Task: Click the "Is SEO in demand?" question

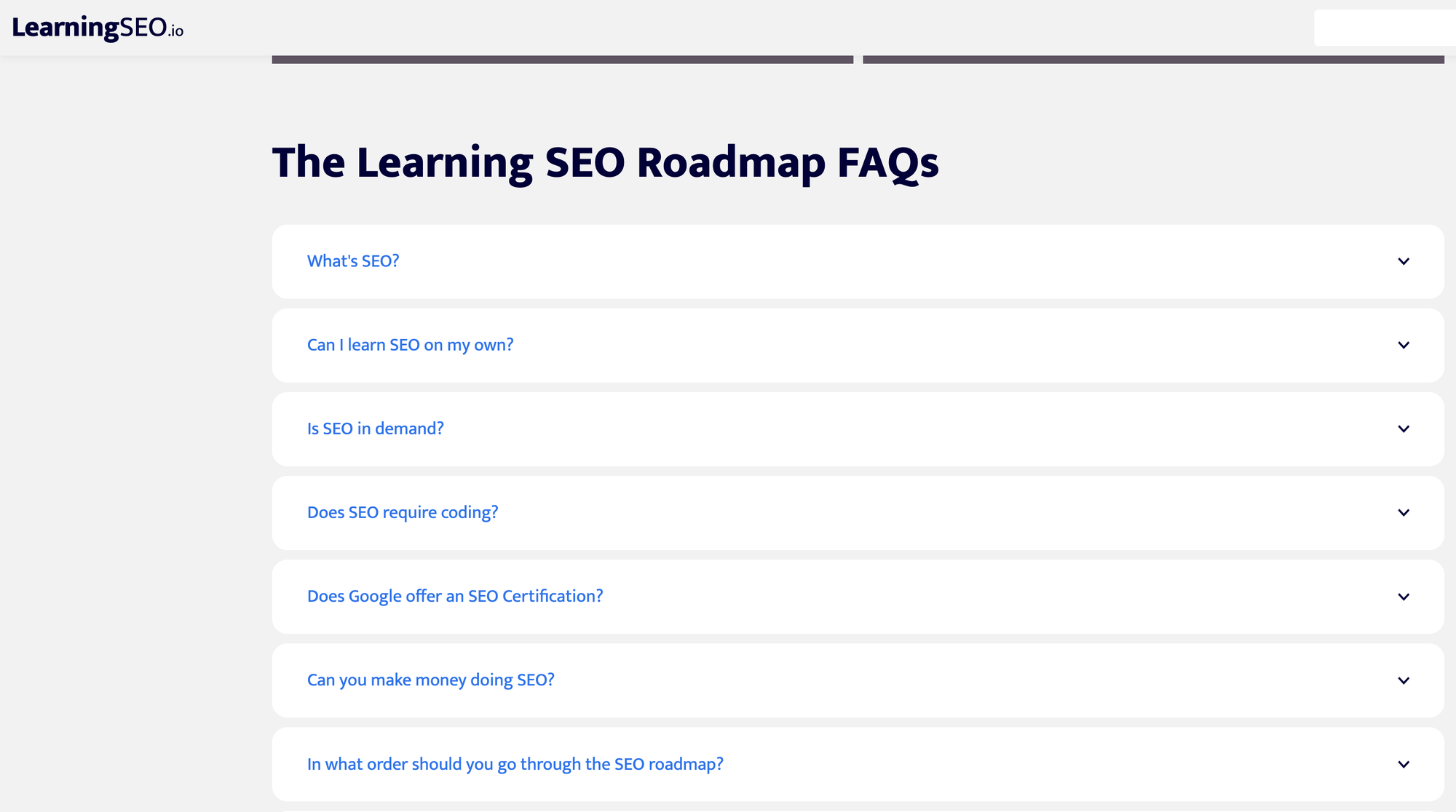Action: (x=375, y=429)
